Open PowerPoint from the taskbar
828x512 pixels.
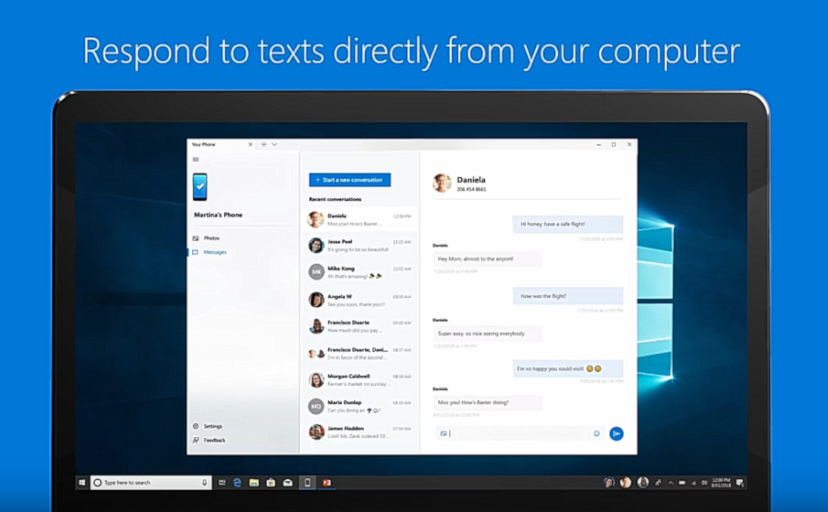[x=327, y=482]
